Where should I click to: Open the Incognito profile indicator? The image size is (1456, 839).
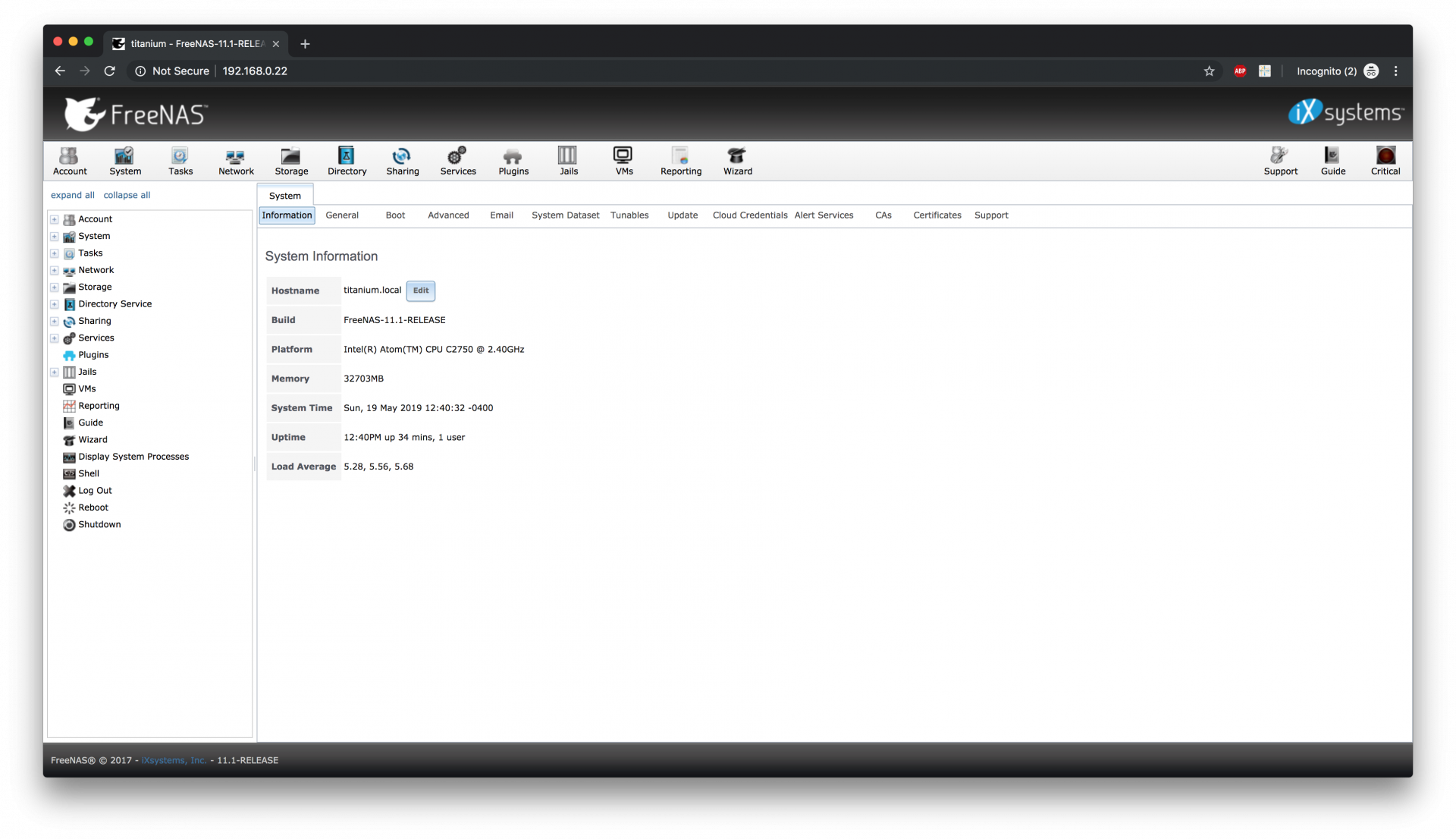(x=1338, y=71)
